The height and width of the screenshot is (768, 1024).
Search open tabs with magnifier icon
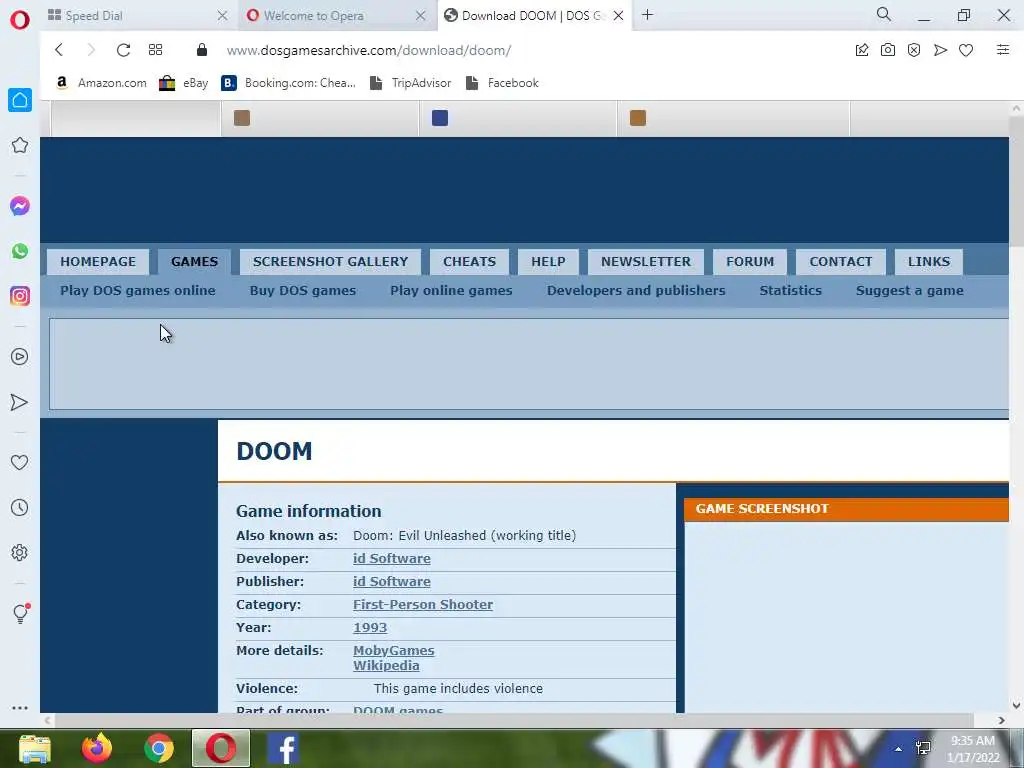coord(884,14)
